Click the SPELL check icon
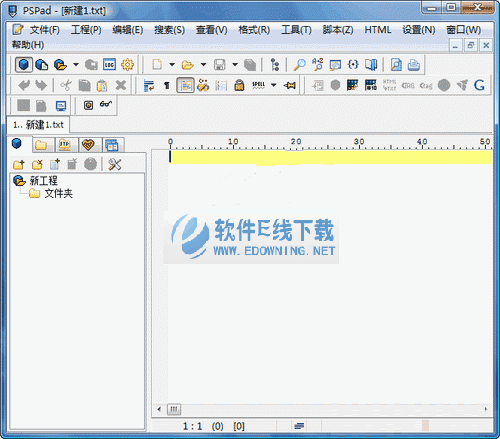The image size is (500, 439). click(258, 86)
